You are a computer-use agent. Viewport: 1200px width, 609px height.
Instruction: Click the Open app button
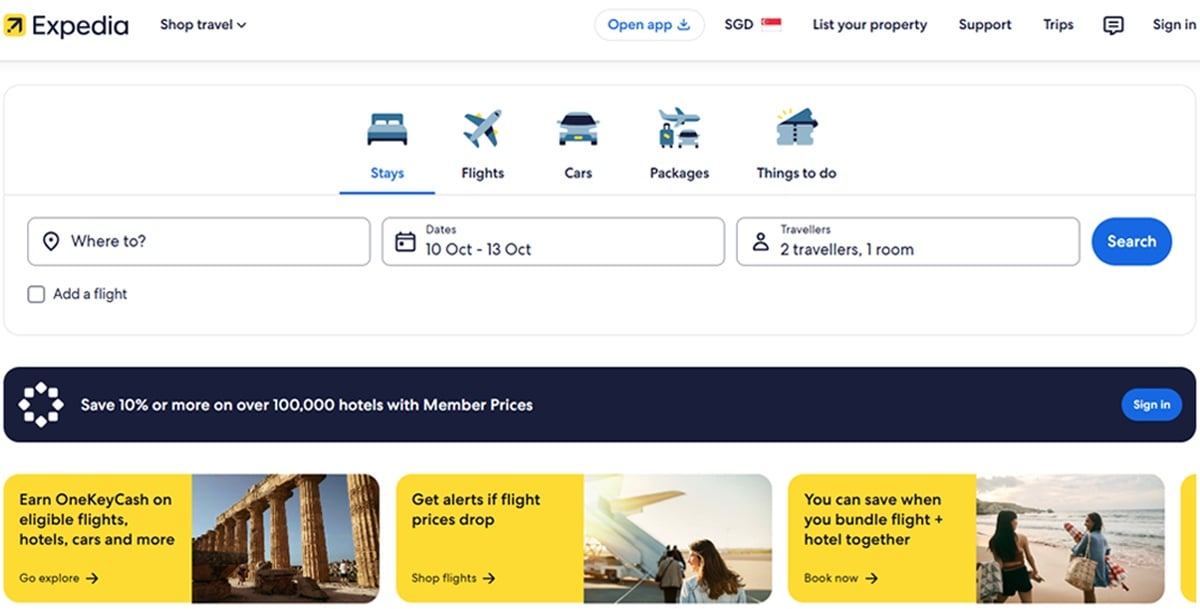[x=649, y=25]
